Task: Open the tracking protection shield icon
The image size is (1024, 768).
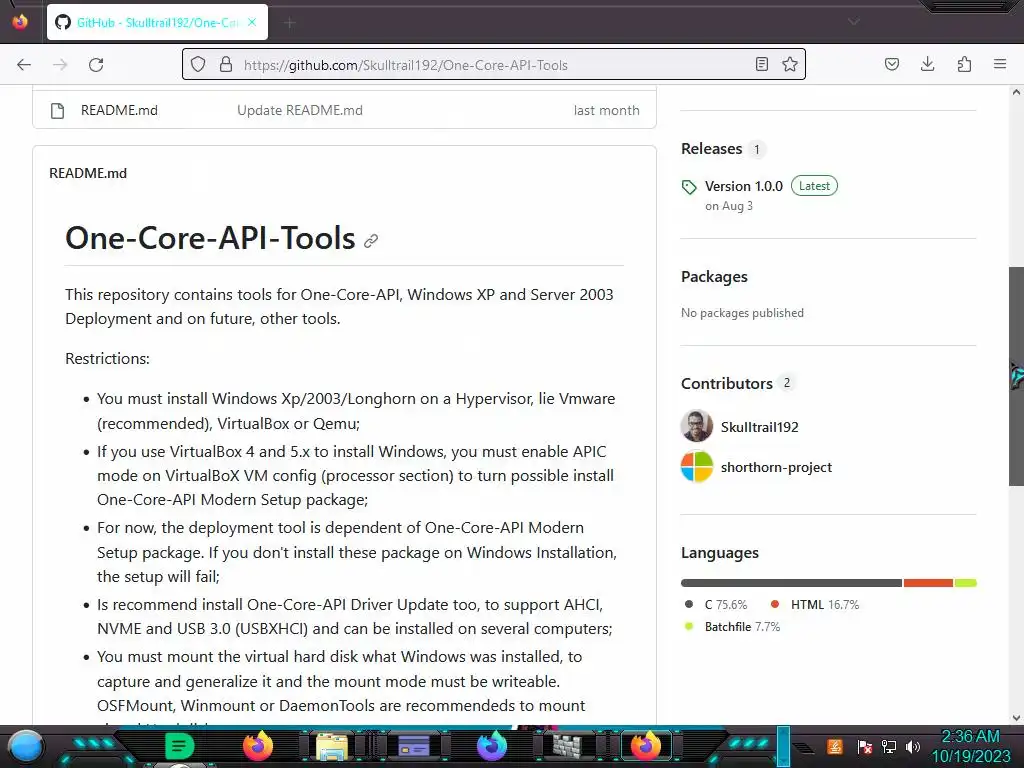Action: coord(198,65)
